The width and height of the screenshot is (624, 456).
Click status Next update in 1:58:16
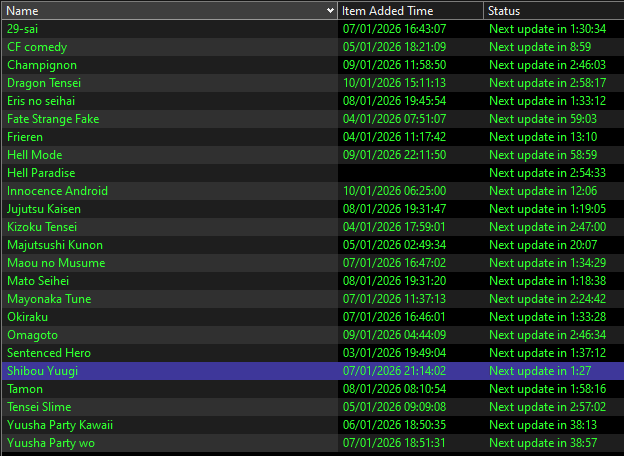(x=548, y=389)
